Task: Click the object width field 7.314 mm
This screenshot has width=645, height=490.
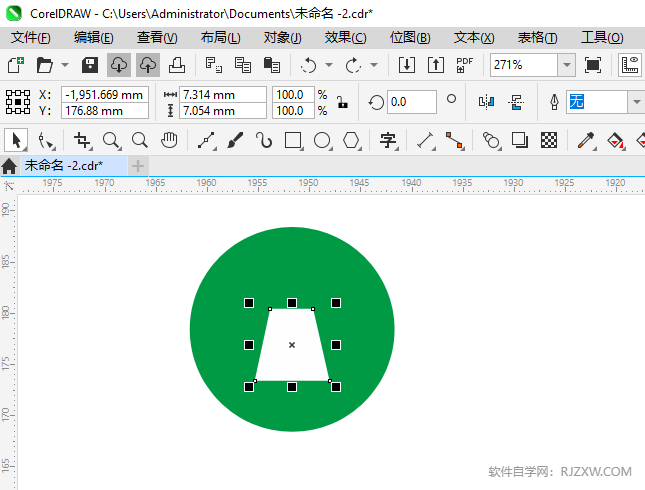Action: click(223, 95)
